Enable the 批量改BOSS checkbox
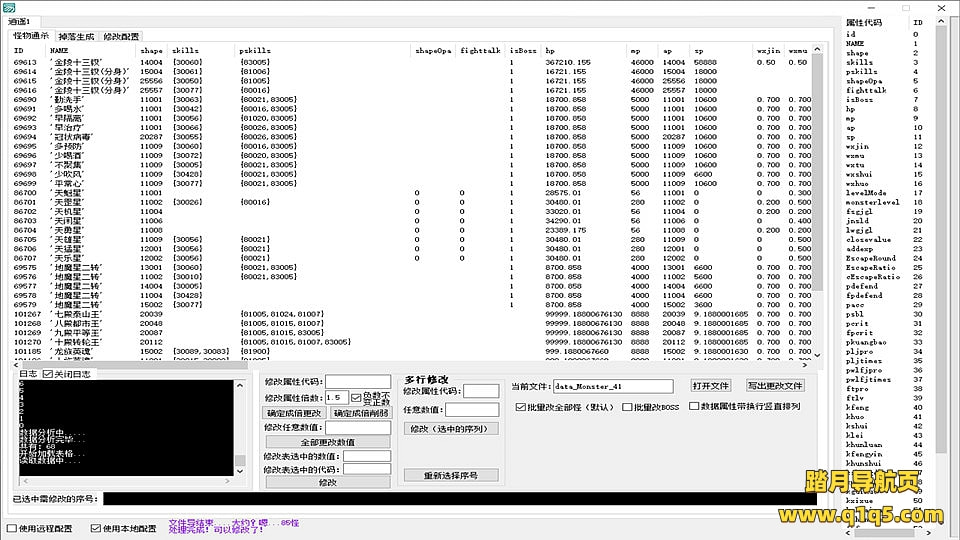The width and height of the screenshot is (960, 540). [x=627, y=407]
